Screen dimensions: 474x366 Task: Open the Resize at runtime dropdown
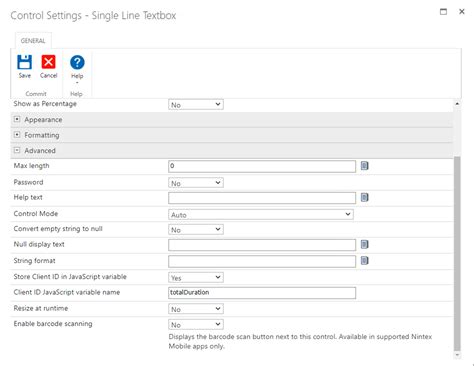[x=196, y=309]
